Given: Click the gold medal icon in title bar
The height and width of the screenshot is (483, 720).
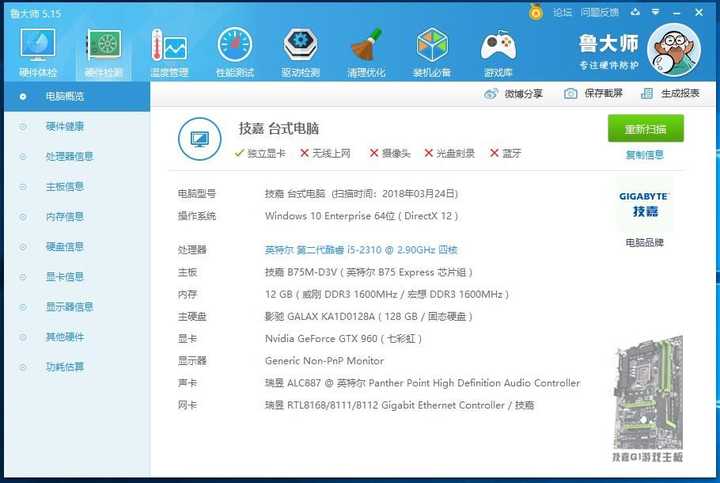Looking at the screenshot, I should tap(535, 12).
